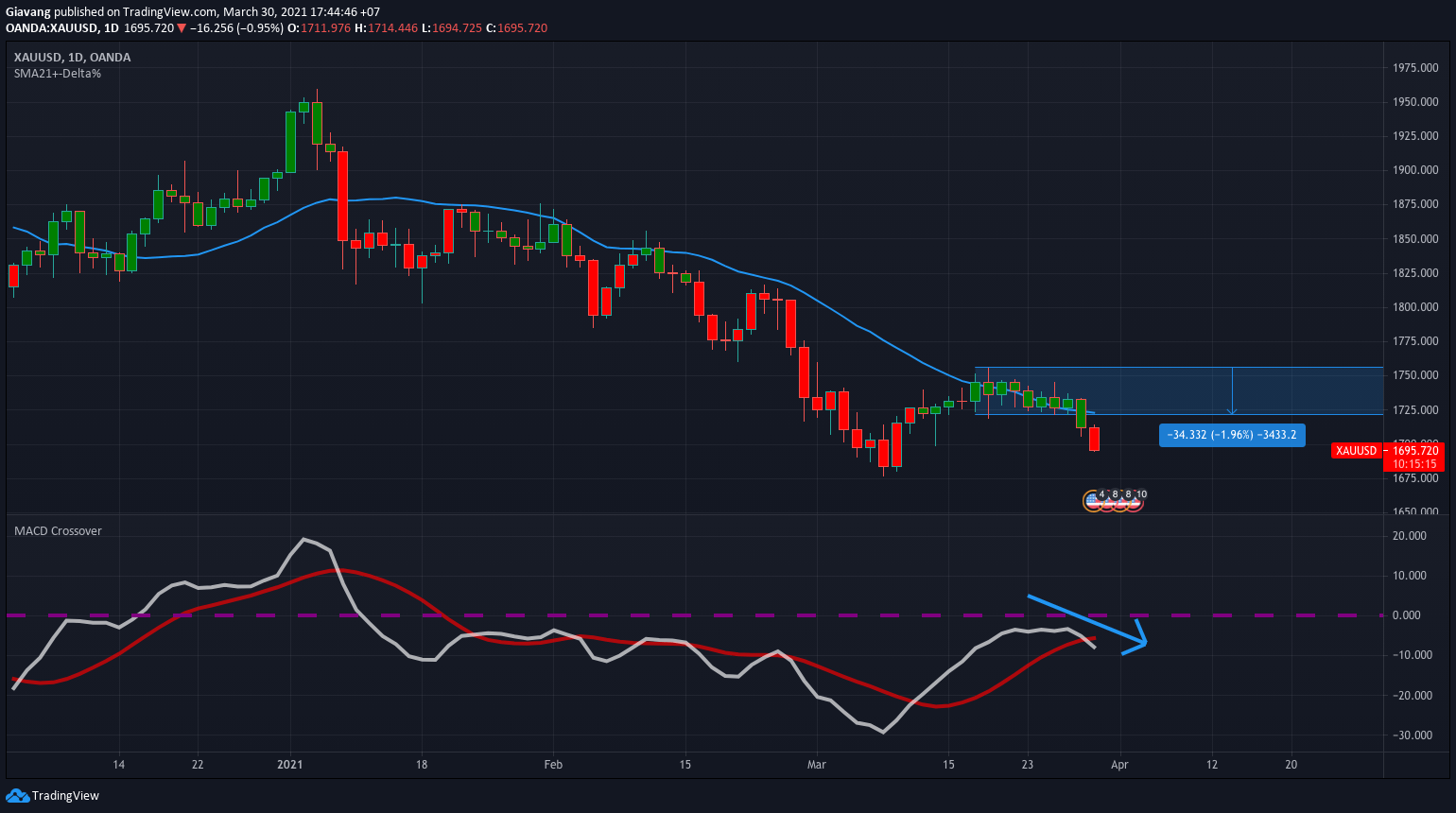This screenshot has width=1456, height=813.
Task: Click the TradingView logo icon
Action: pyautogui.click(x=18, y=795)
